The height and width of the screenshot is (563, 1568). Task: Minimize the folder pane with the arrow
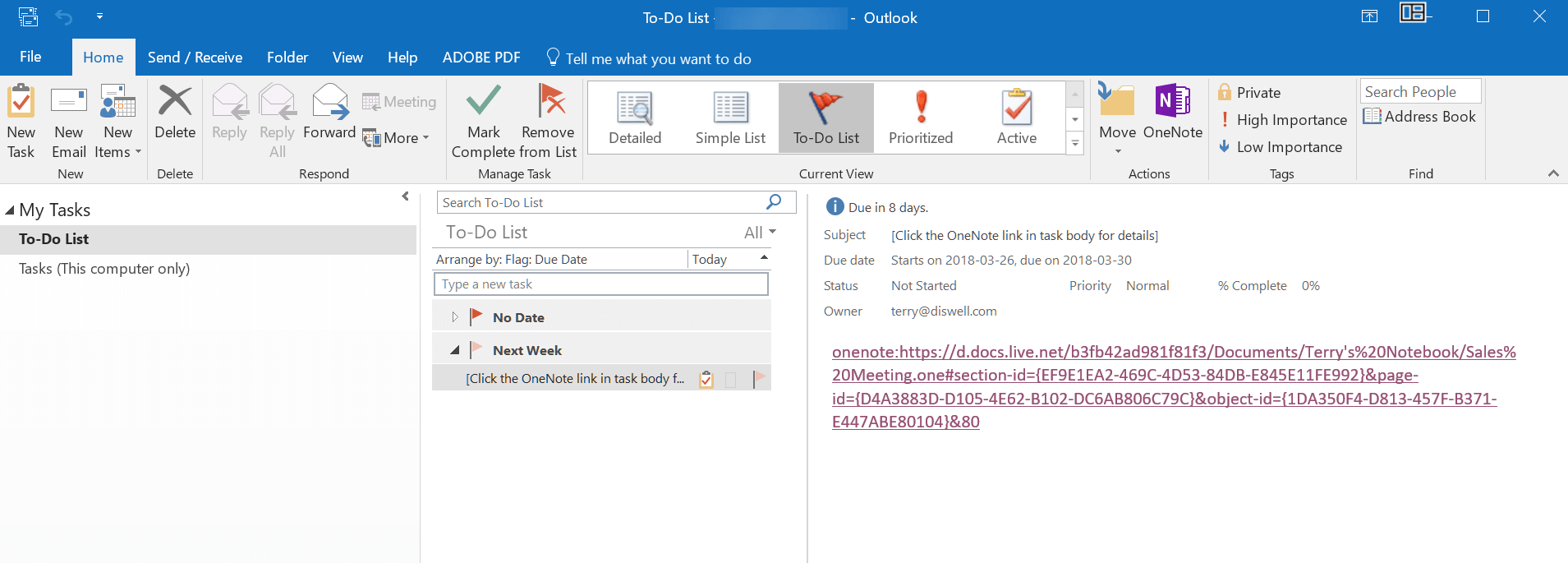click(x=405, y=196)
